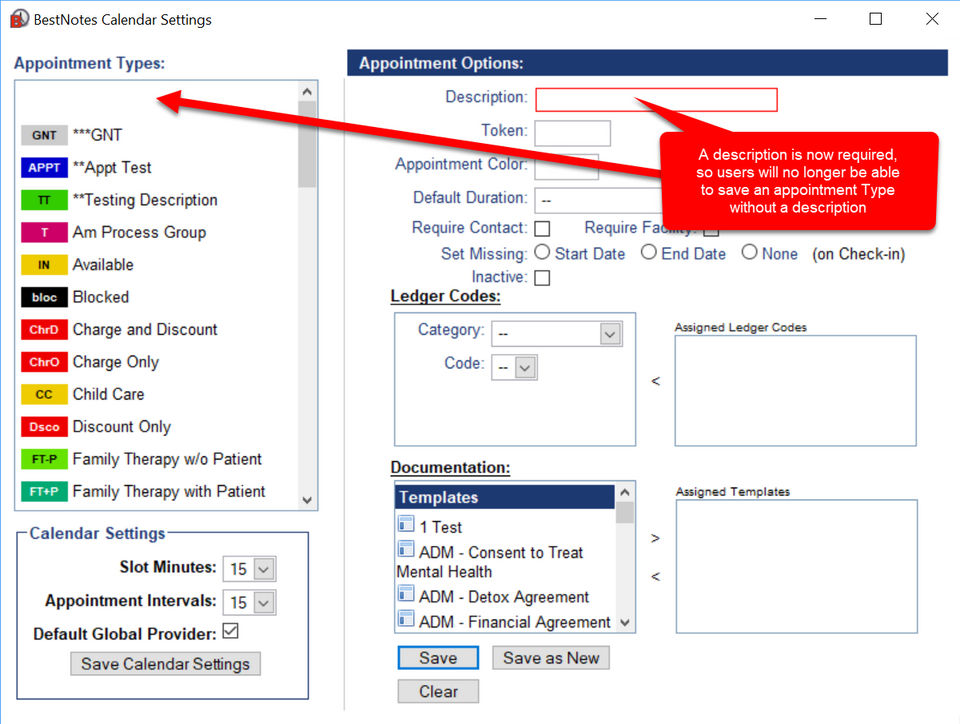Toggle the Inactive checkbox

point(542,278)
